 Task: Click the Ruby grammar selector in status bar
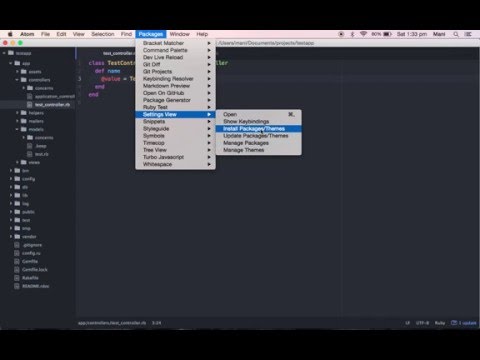[440, 323]
